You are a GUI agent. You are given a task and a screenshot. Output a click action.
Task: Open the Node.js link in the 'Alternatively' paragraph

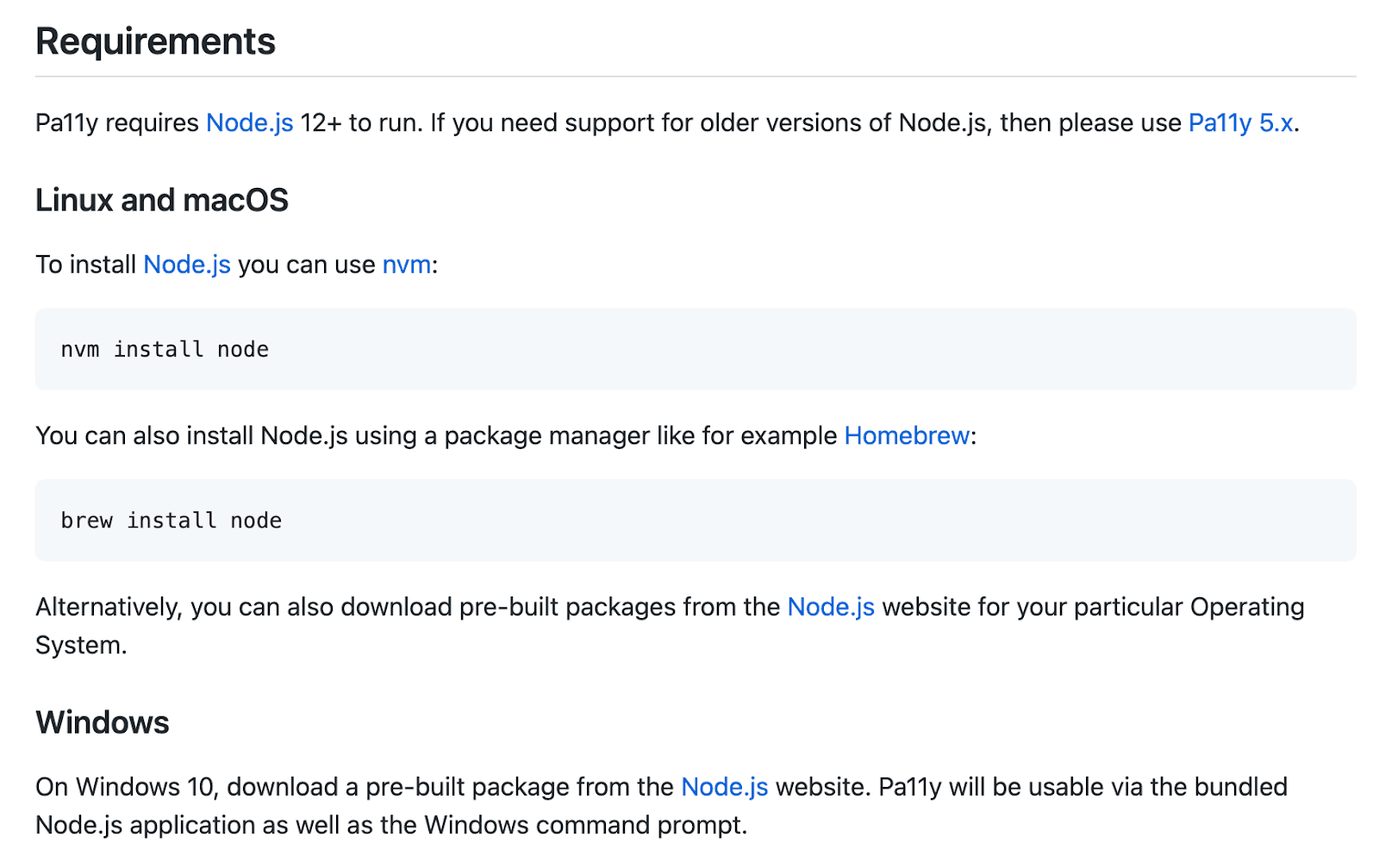(830, 608)
